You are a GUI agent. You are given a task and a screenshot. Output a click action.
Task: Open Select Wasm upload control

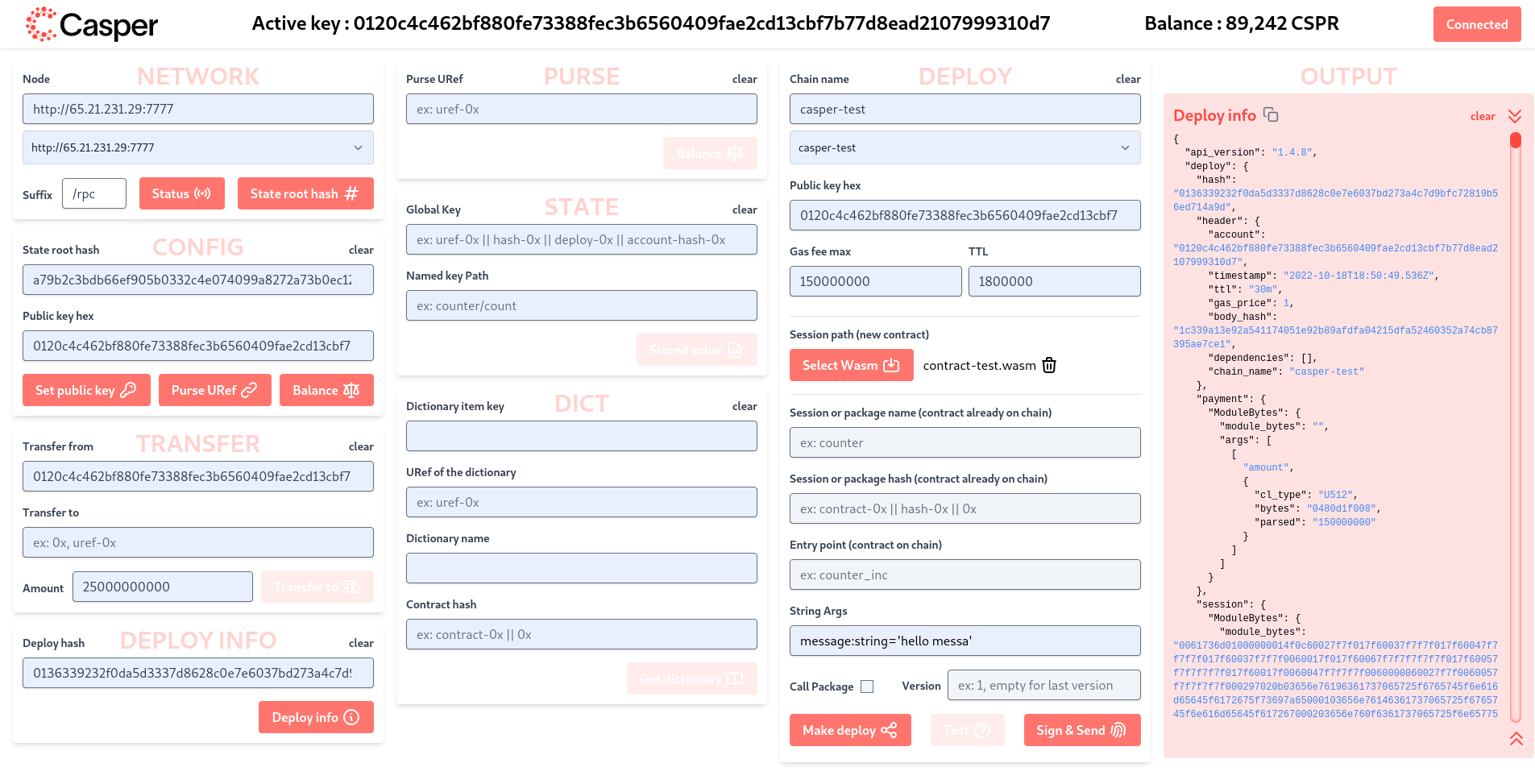(851, 365)
